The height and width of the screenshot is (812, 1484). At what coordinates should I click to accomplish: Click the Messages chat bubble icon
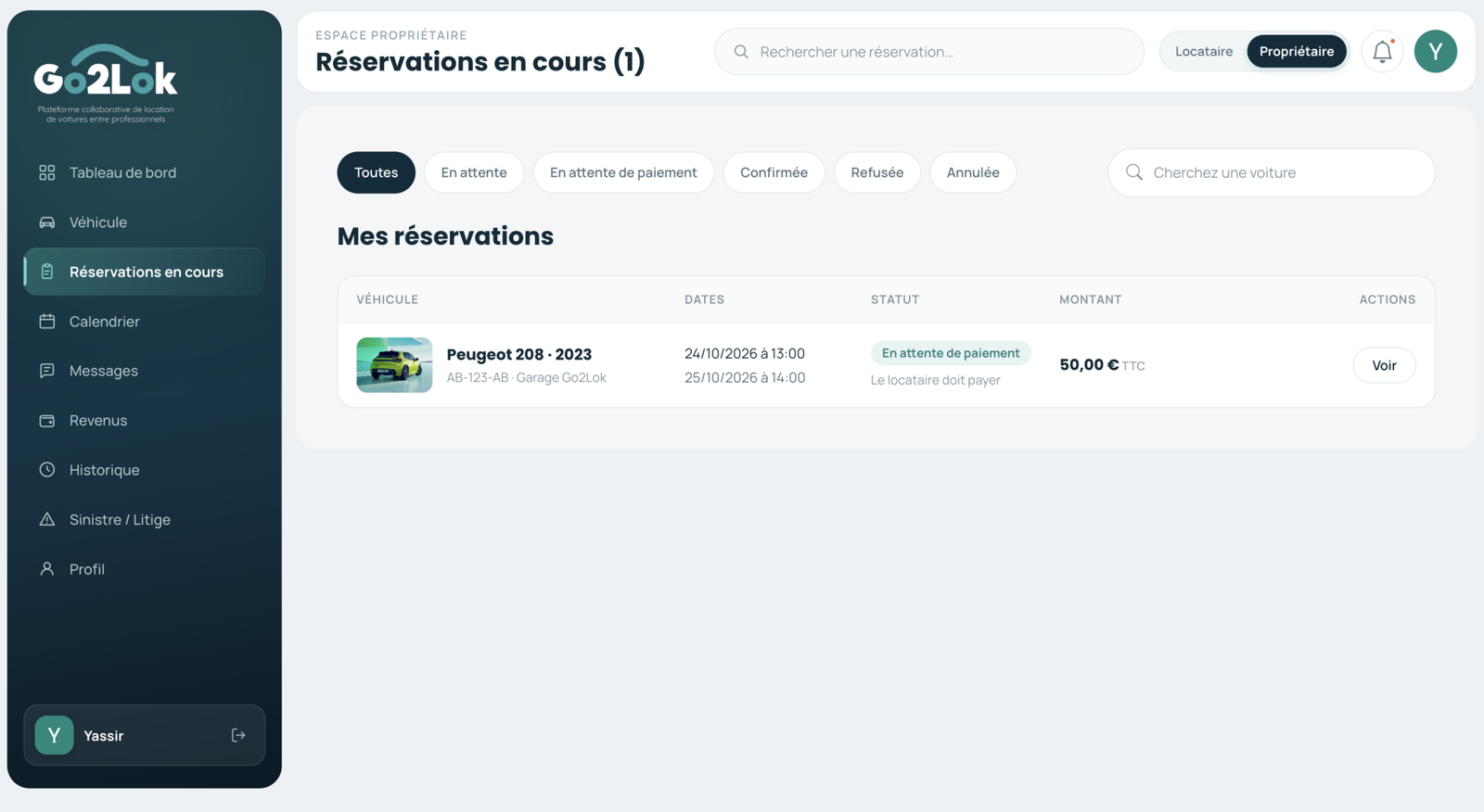(x=47, y=371)
